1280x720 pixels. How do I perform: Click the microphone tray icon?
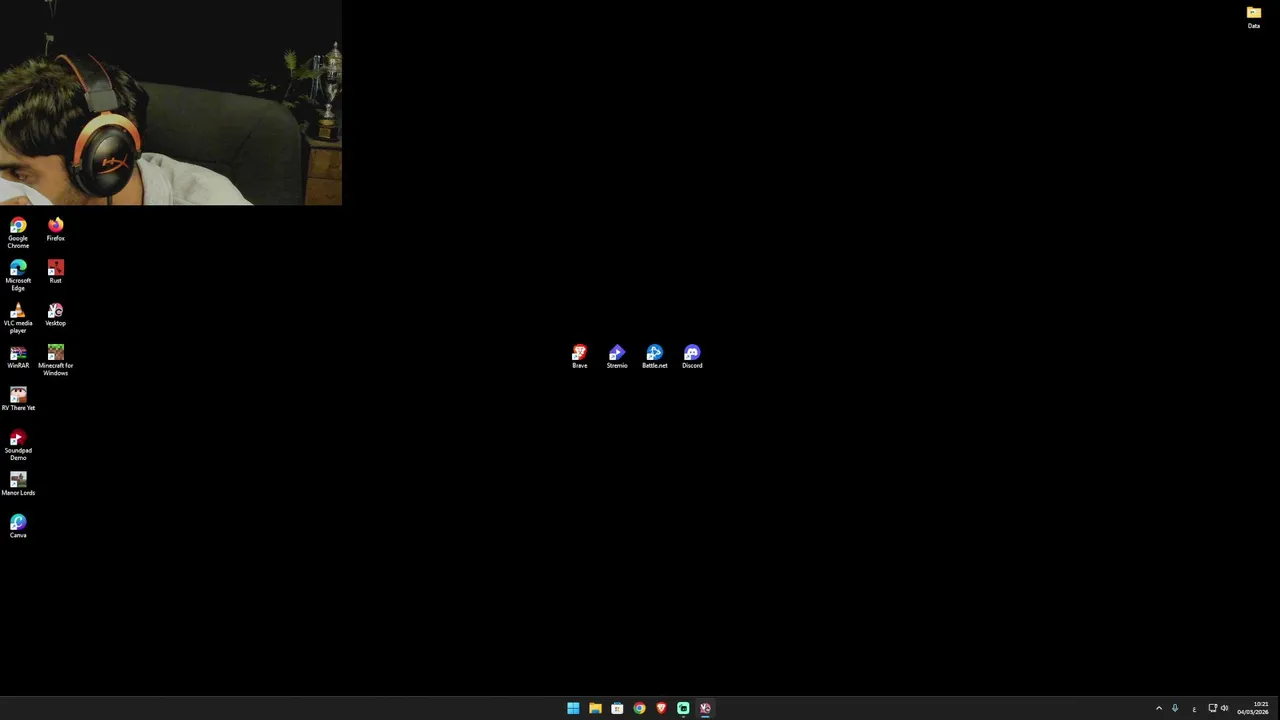(1175, 708)
